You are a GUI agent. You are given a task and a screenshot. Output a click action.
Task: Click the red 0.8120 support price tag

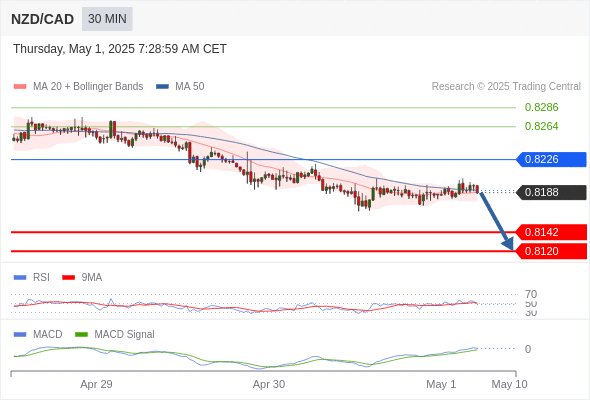(x=551, y=251)
